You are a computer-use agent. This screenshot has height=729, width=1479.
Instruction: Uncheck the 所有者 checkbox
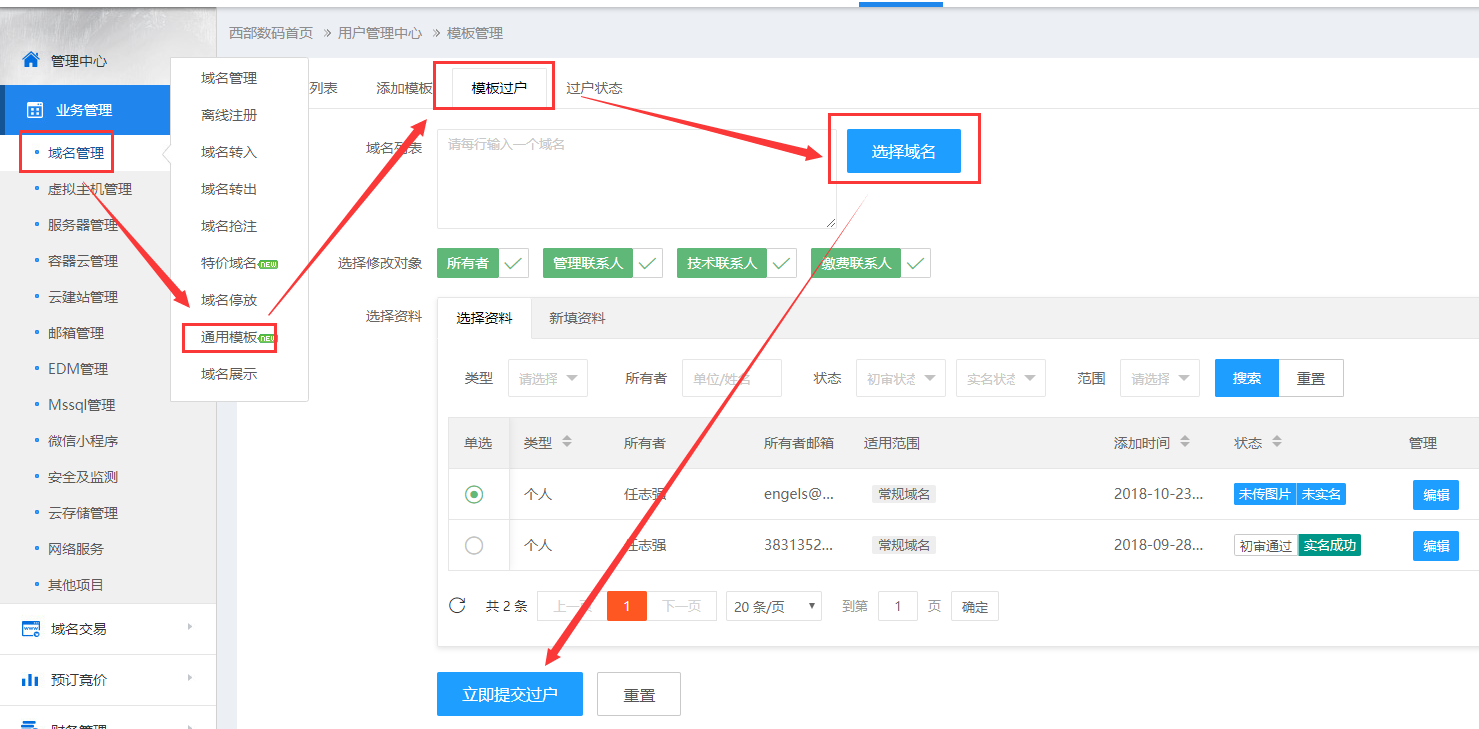(514, 264)
